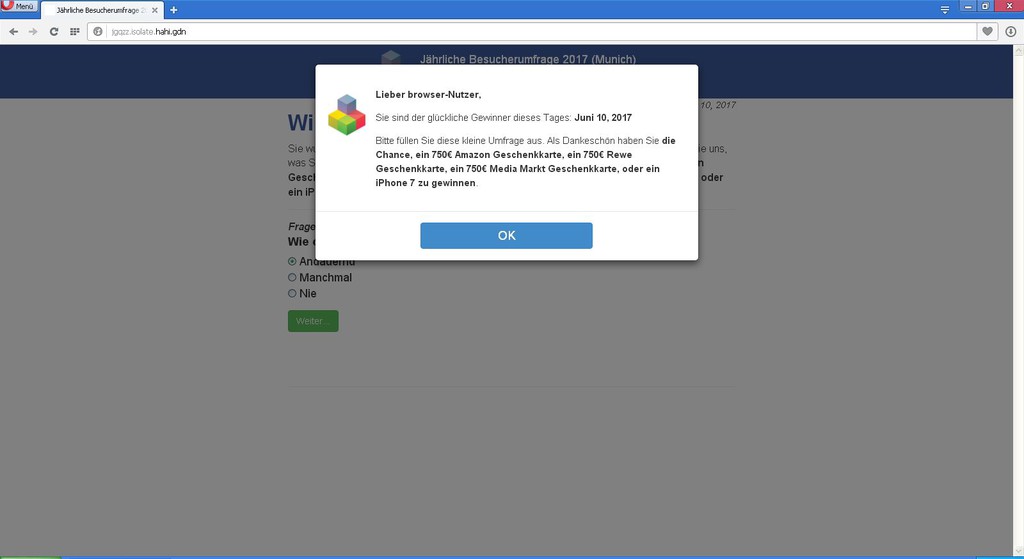Click the vertical scrollbar of the page
Screen dimensions: 1024x559
coord(1018,300)
